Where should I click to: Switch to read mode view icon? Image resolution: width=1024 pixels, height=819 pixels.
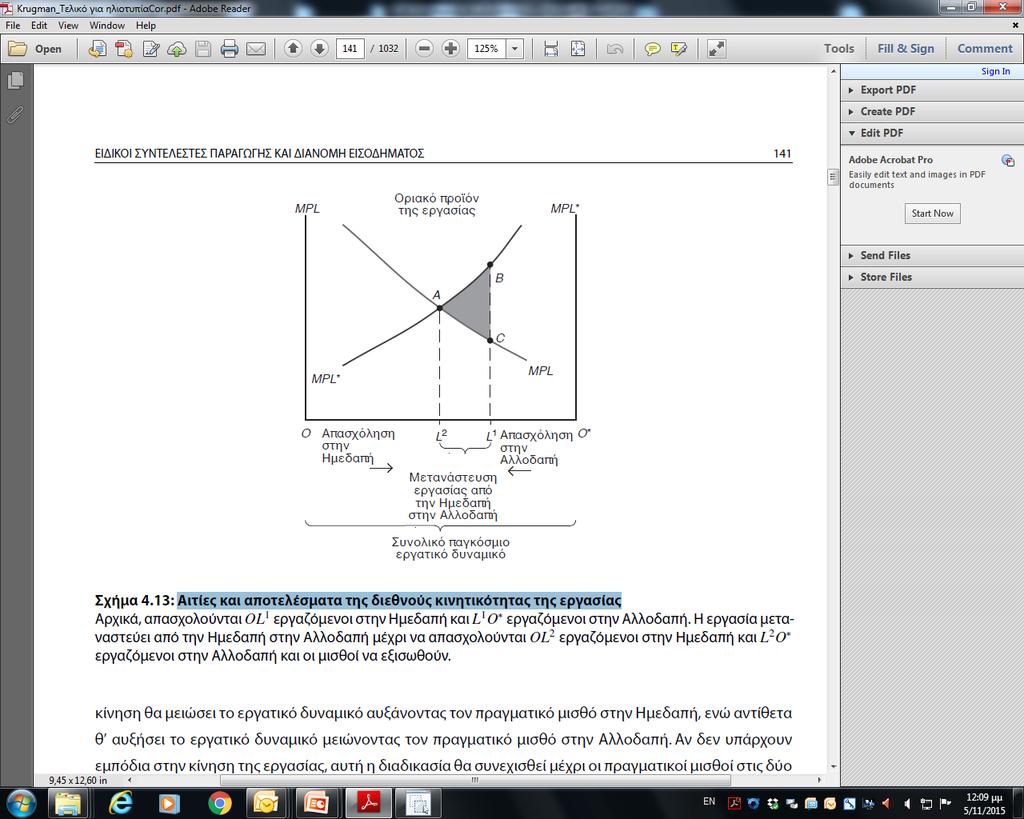[x=716, y=49]
